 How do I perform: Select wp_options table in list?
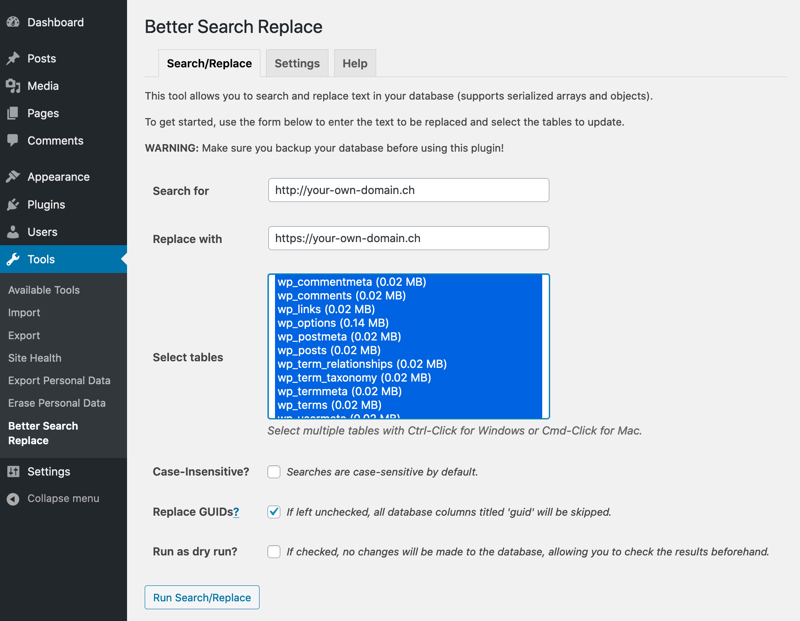click(x=408, y=323)
